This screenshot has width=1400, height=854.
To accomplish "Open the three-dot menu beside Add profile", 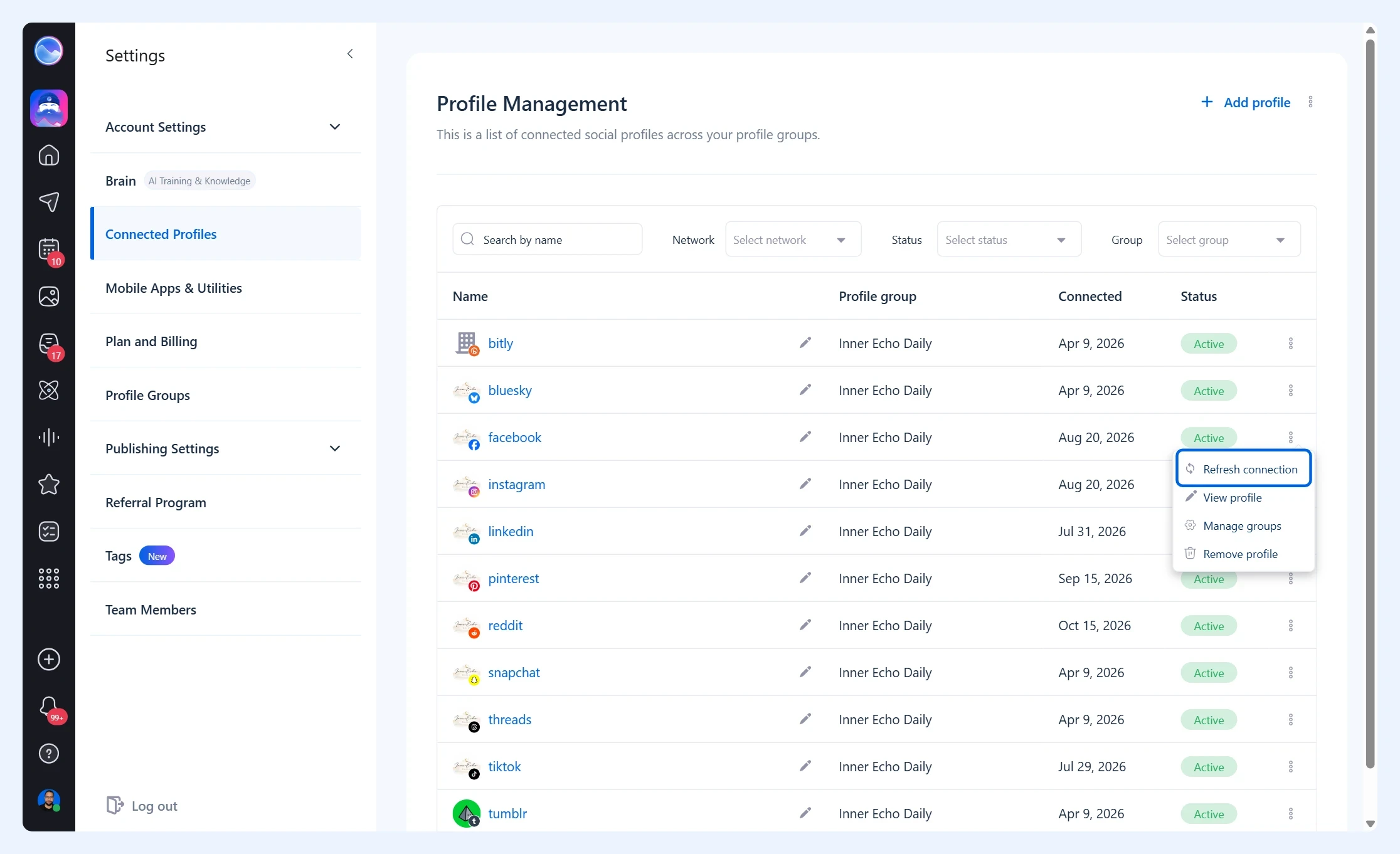I will click(x=1310, y=102).
